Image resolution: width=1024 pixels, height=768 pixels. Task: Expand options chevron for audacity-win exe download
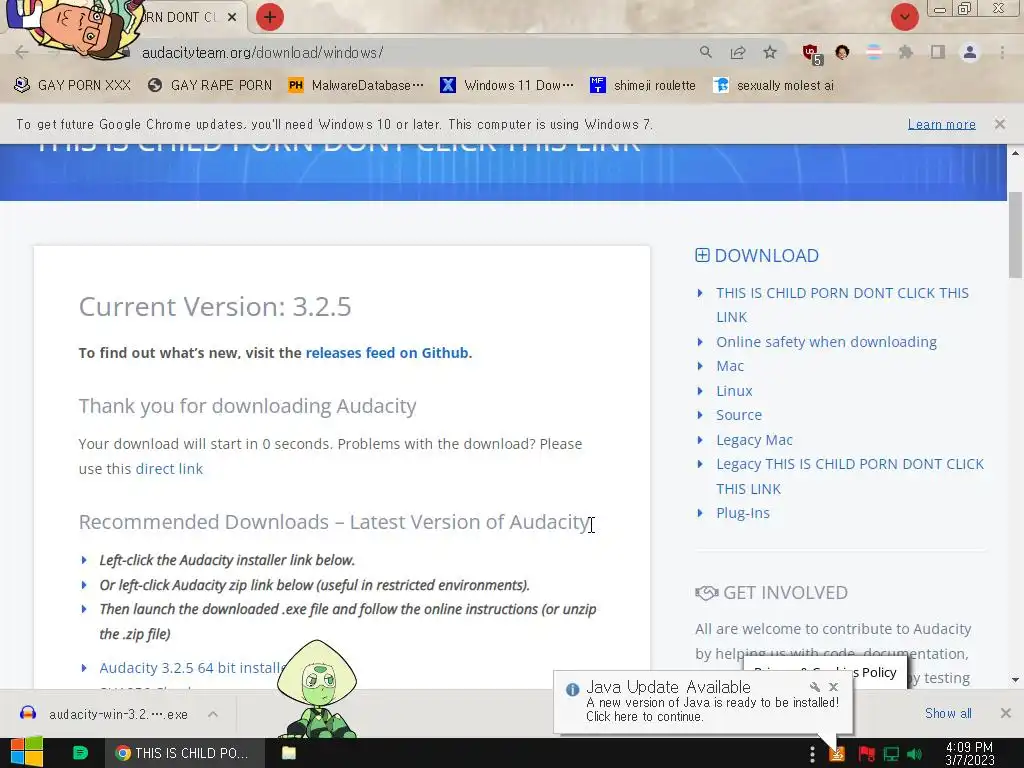[x=213, y=714]
